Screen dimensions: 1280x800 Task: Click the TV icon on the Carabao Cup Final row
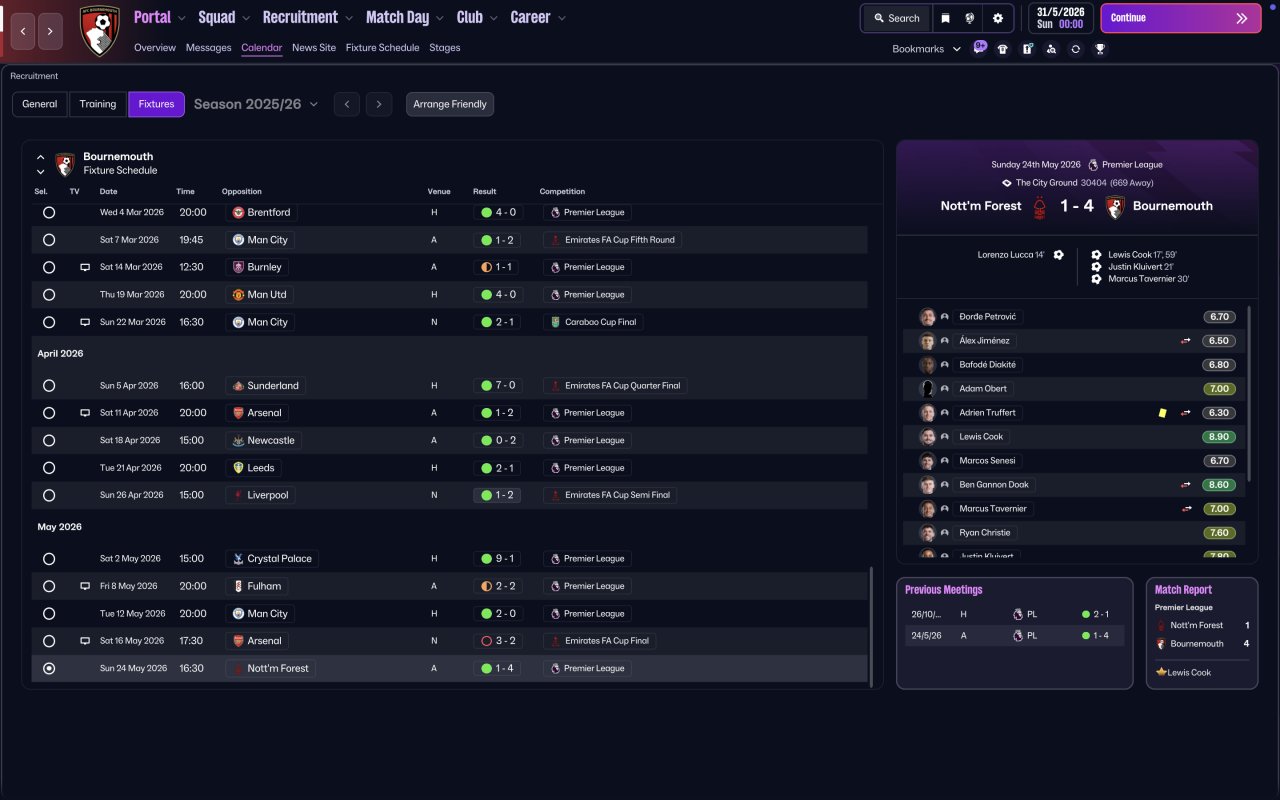85,323
